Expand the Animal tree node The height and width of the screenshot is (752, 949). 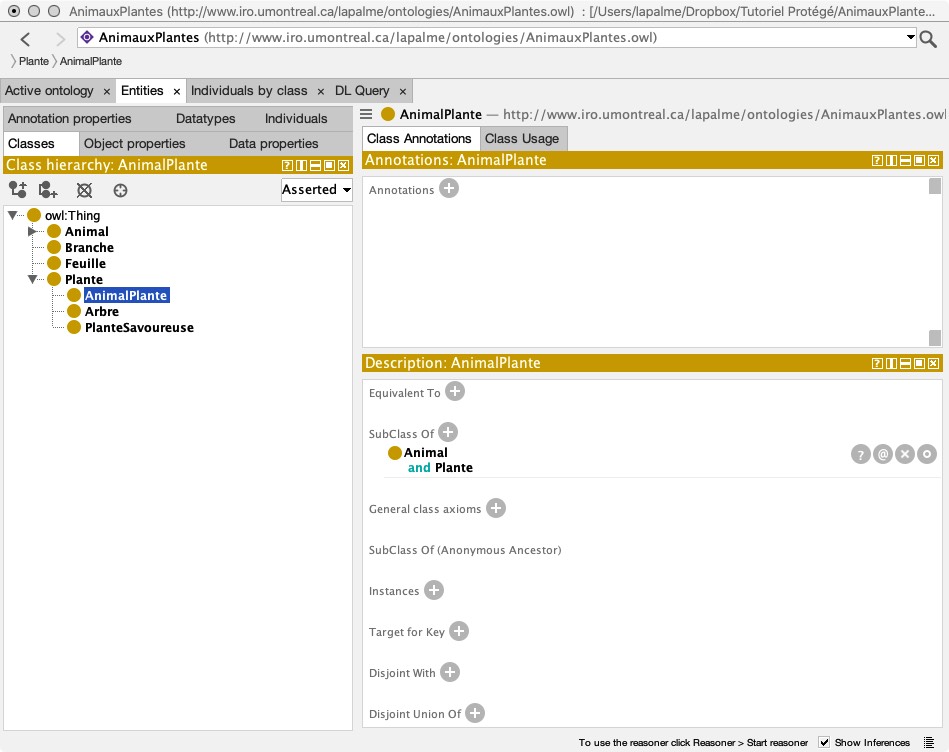pos(33,232)
